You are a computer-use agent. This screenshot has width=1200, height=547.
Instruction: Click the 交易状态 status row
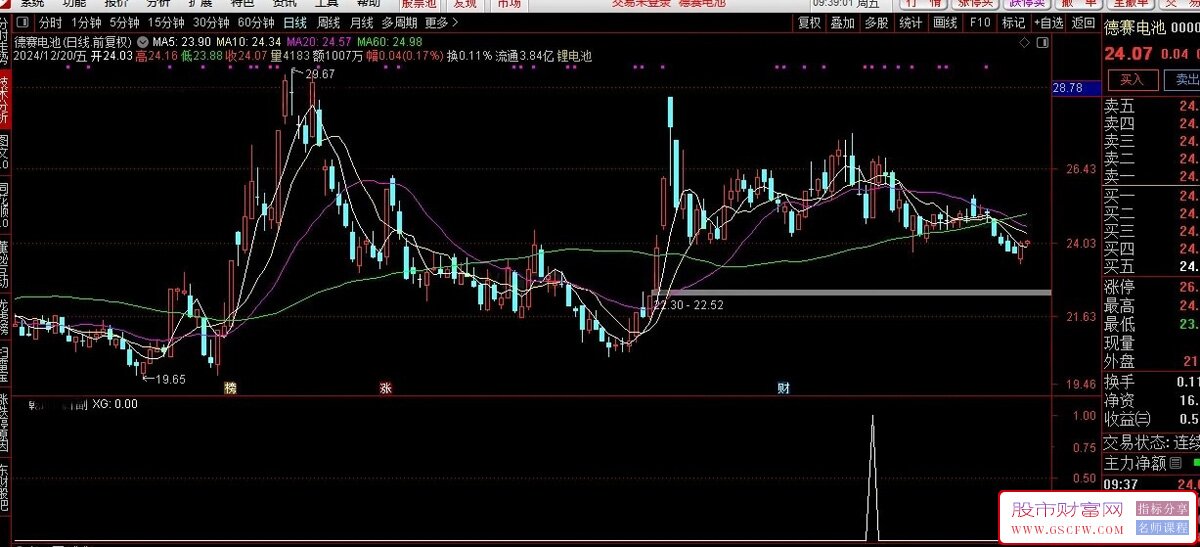point(1151,443)
